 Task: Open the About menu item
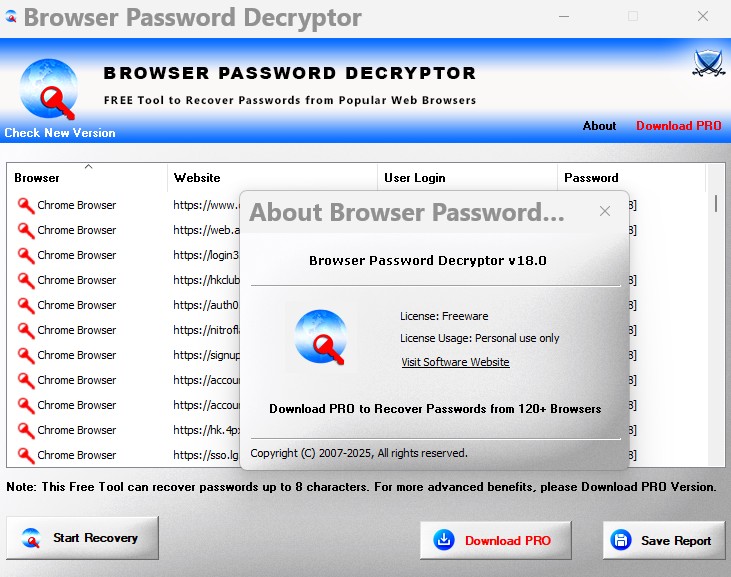pos(599,126)
